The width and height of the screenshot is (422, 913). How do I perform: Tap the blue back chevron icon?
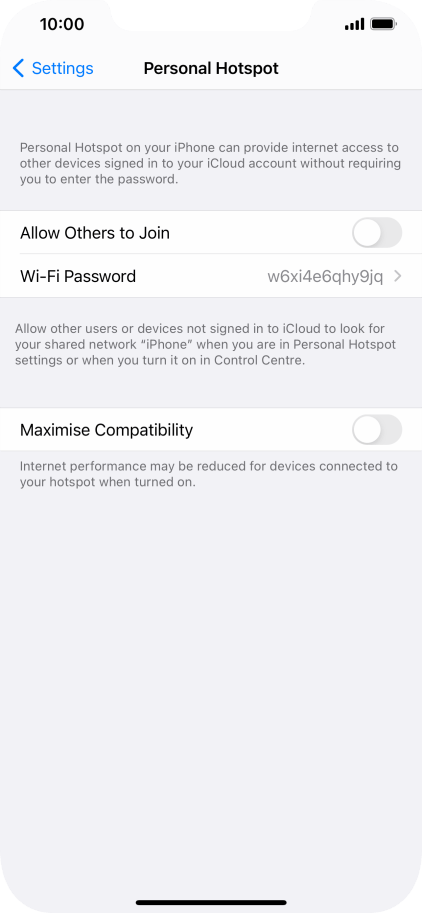coord(19,68)
